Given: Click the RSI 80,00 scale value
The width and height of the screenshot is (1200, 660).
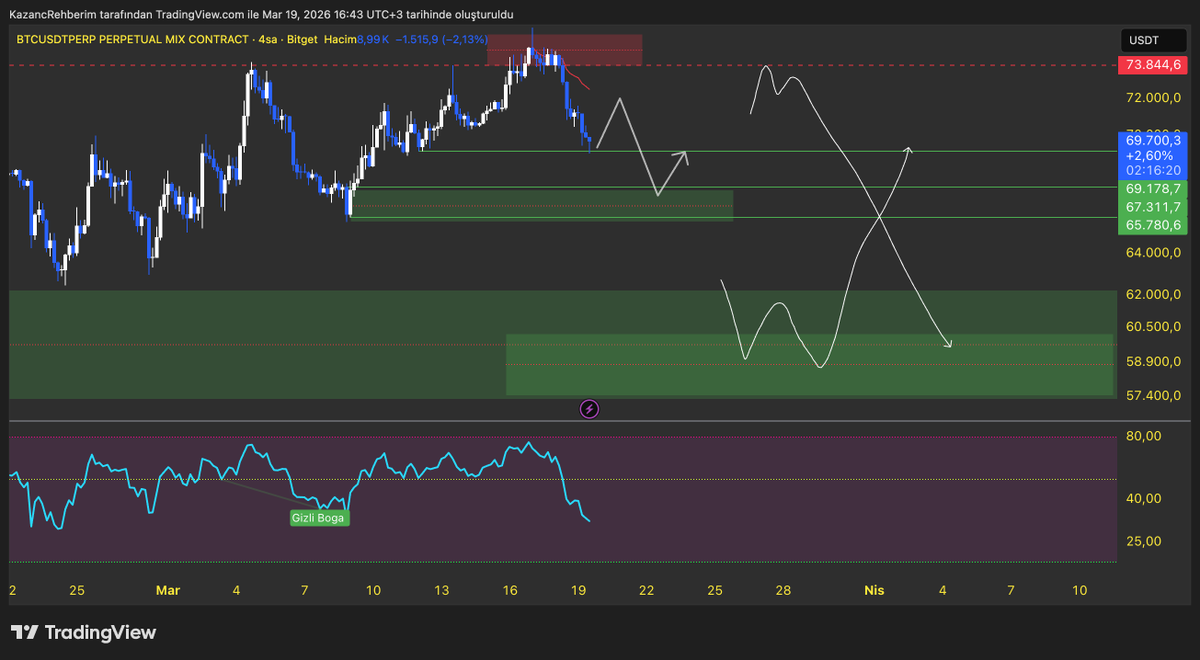Looking at the screenshot, I should pos(1143,436).
